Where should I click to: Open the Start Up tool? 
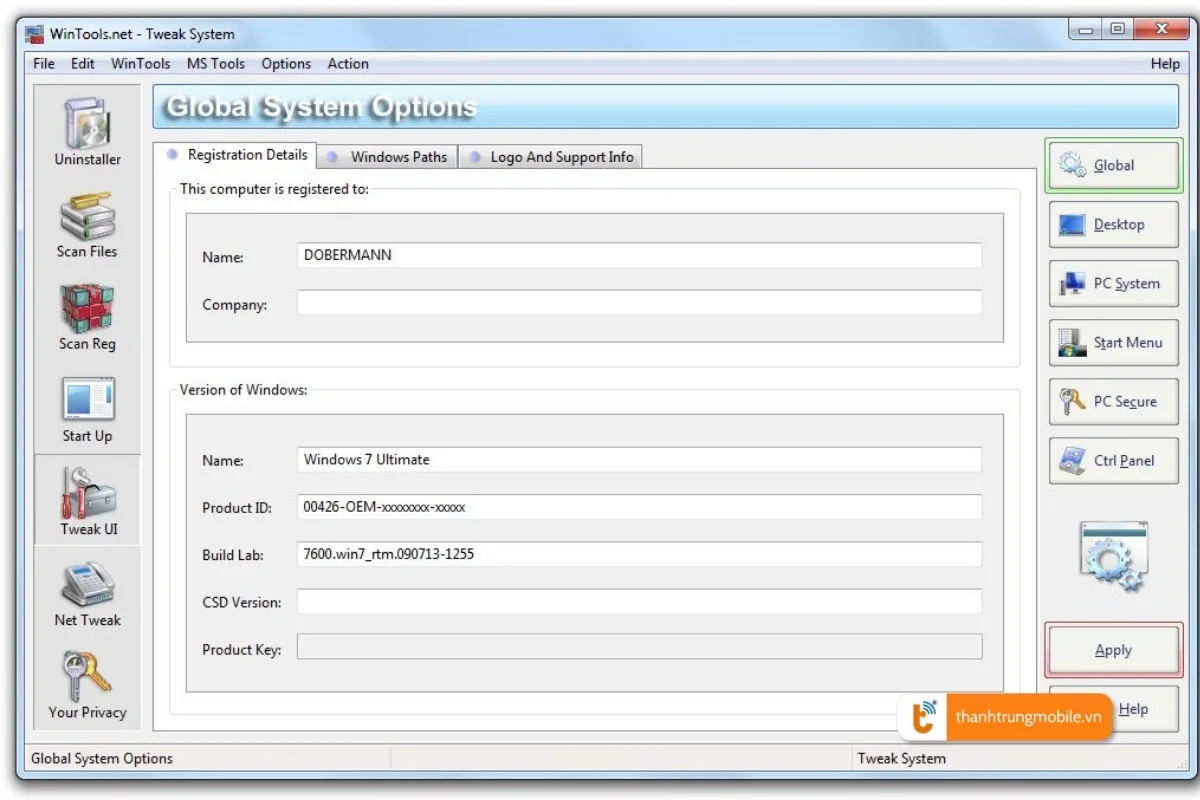coord(87,410)
